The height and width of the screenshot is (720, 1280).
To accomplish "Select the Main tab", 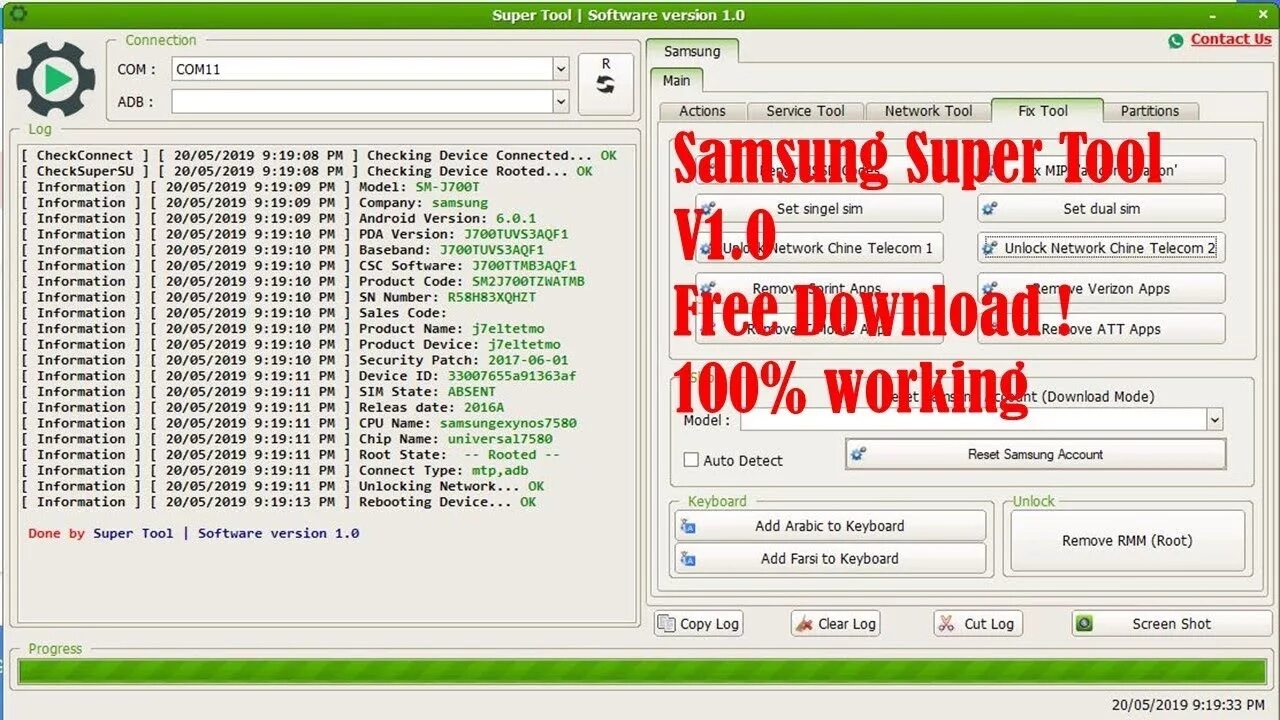I will [x=677, y=80].
